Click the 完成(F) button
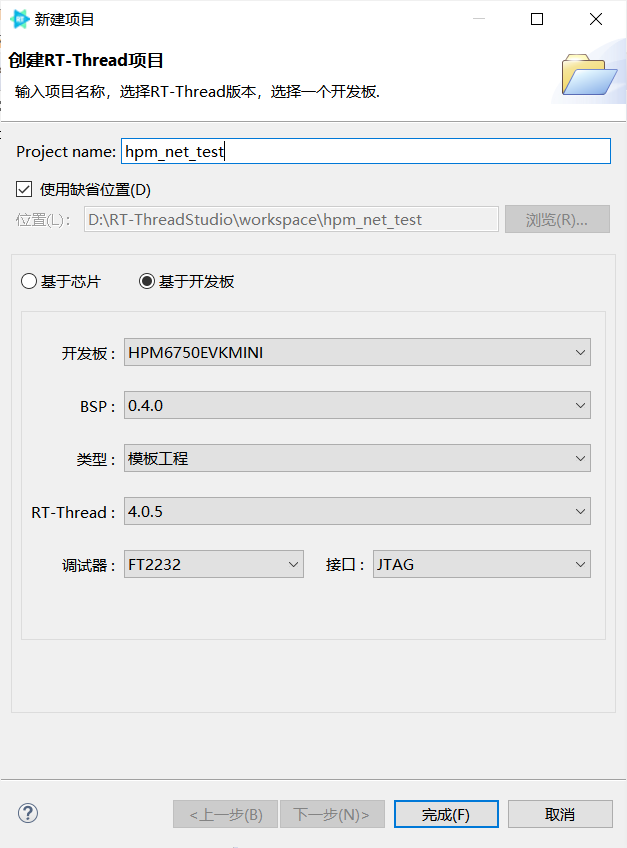This screenshot has width=627, height=848. click(x=446, y=813)
